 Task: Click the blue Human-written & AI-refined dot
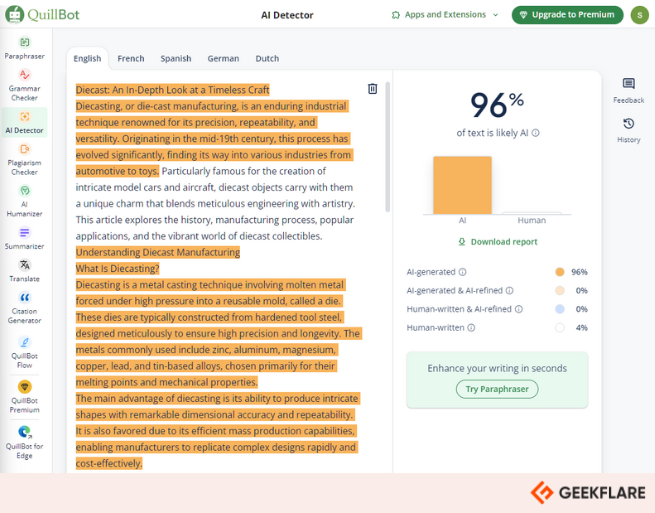pyautogui.click(x=560, y=309)
